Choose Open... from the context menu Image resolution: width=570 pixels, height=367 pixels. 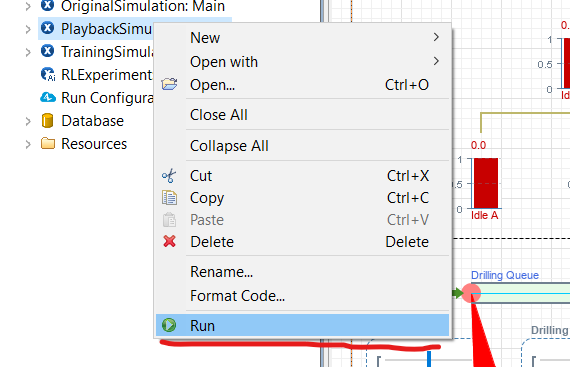pyautogui.click(x=302, y=85)
